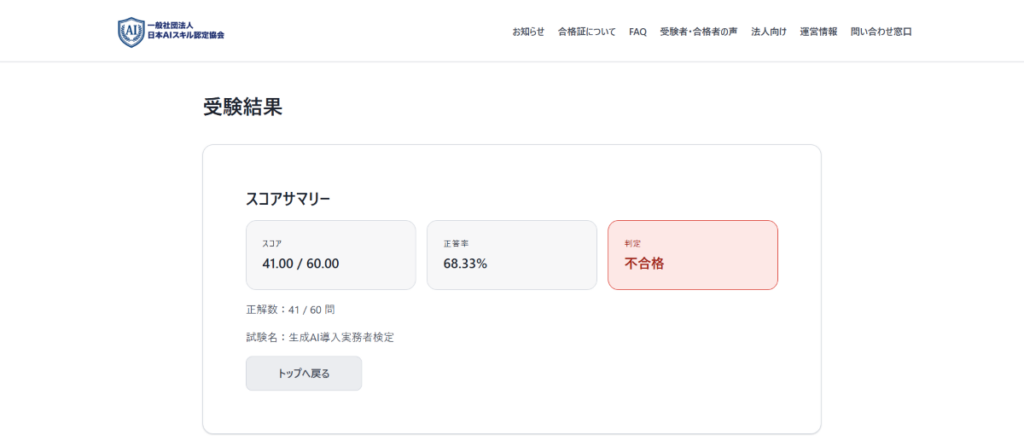Click the 不合格 result text

pos(644,264)
